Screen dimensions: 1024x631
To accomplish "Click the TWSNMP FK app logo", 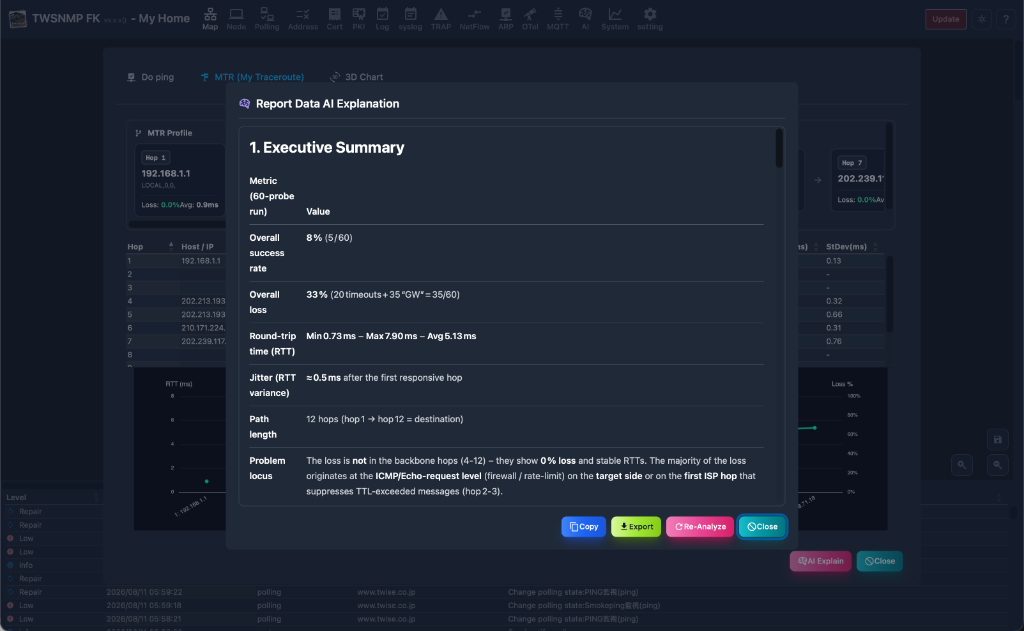I will pos(18,18).
